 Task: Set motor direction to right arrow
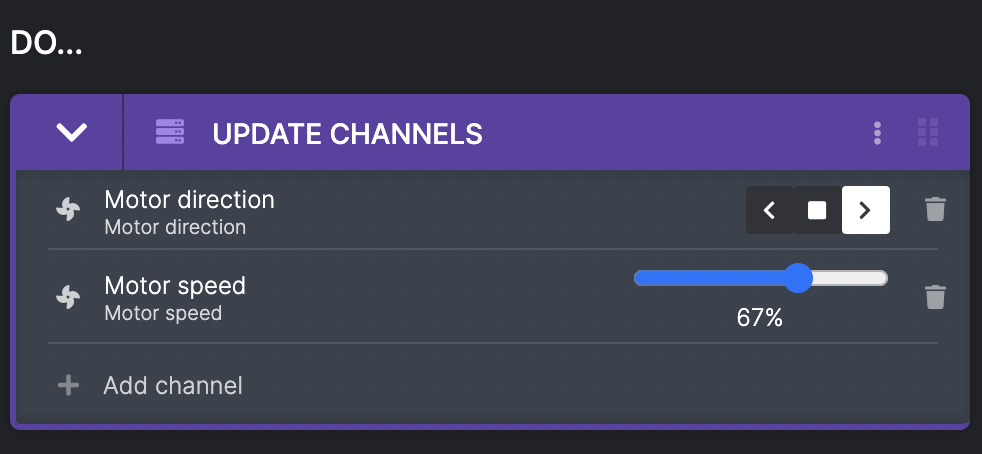tap(866, 210)
